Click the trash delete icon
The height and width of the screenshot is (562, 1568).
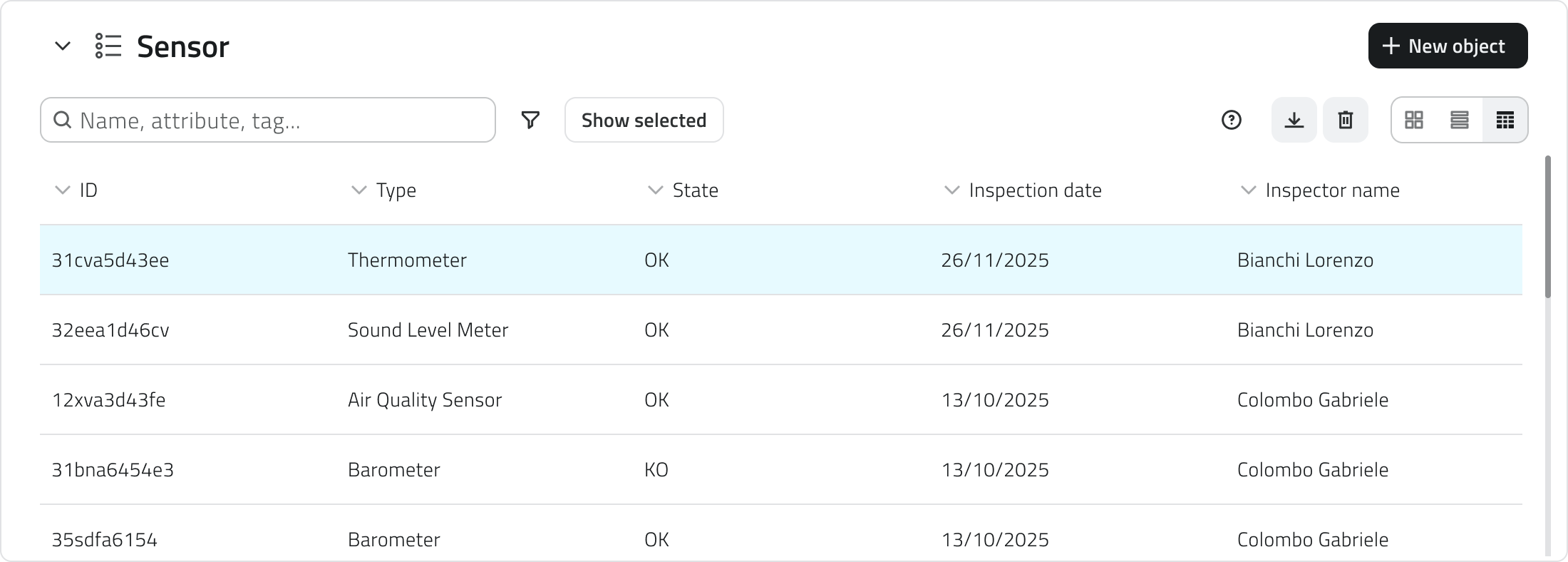tap(1345, 120)
